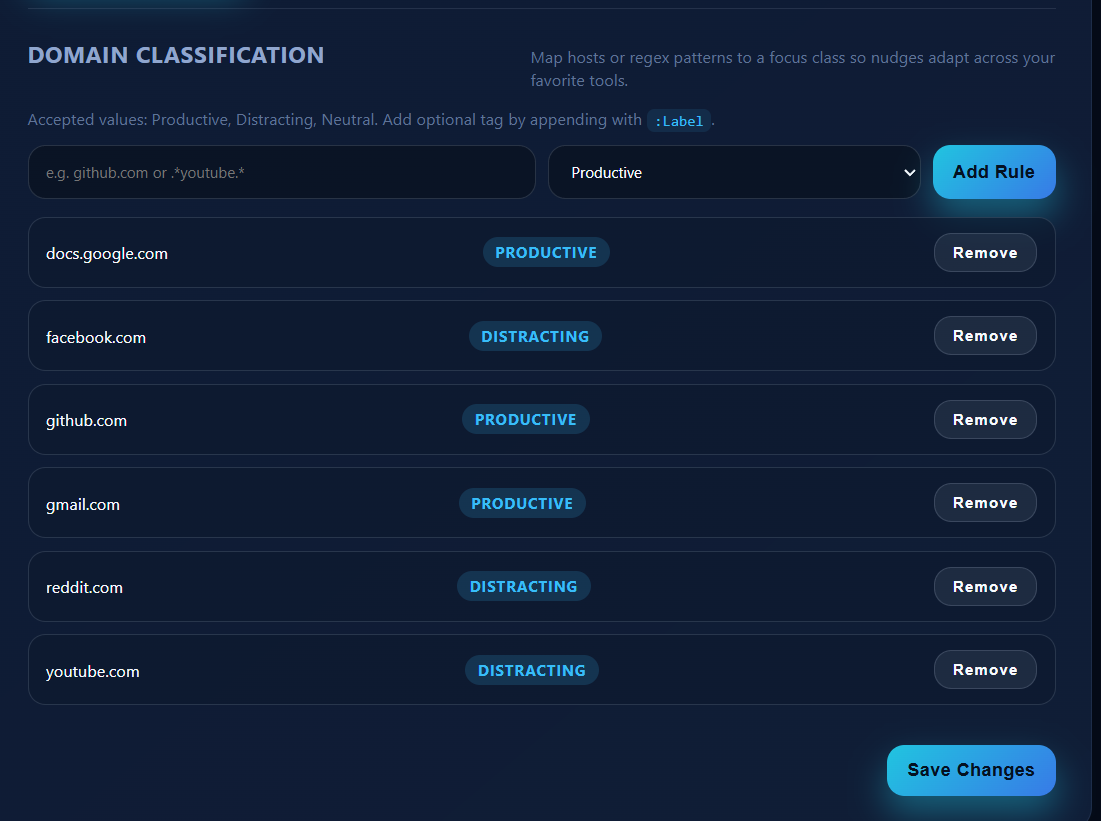Remove the facebook.com rule
The height and width of the screenshot is (821, 1101).
coord(984,336)
